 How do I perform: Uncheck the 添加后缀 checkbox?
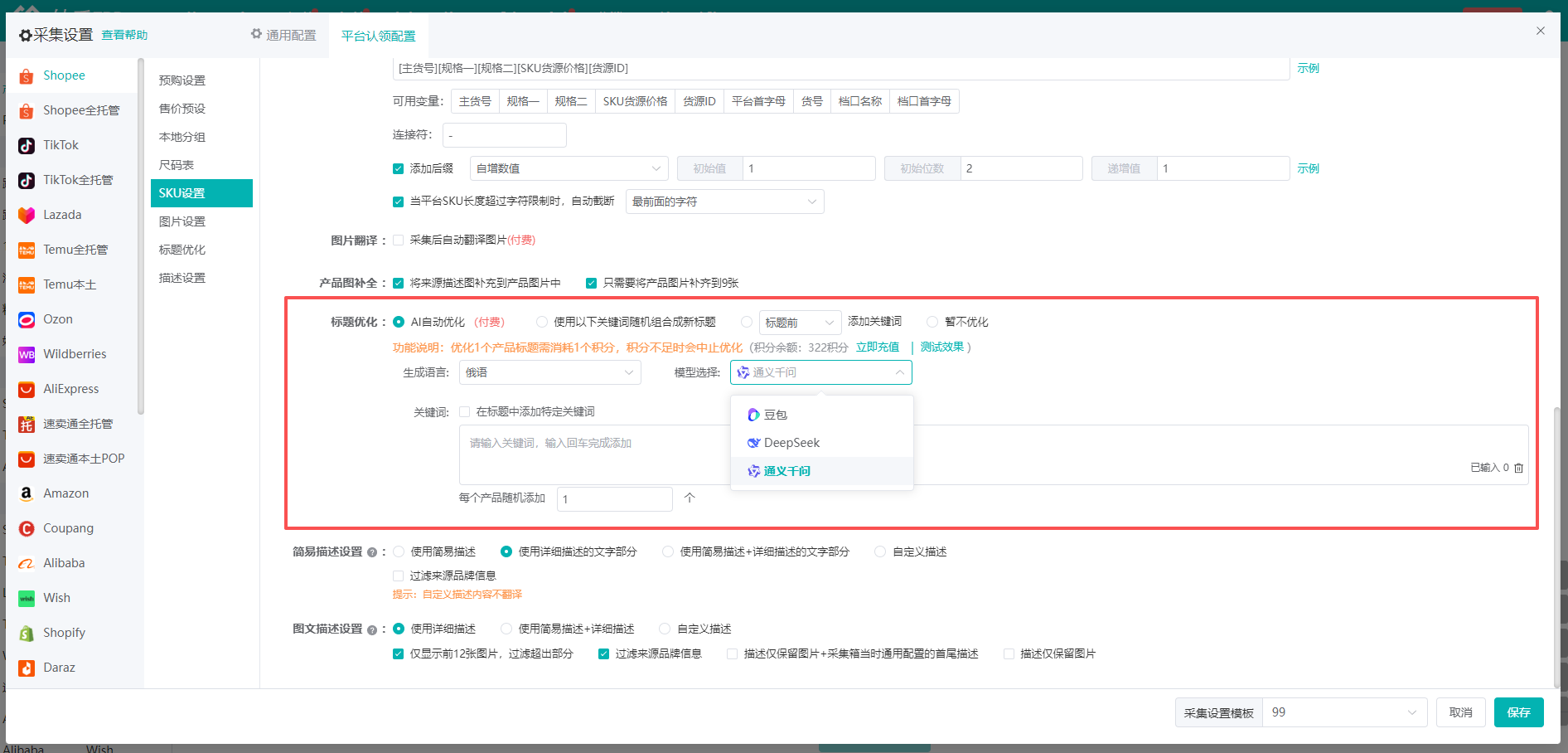click(398, 168)
